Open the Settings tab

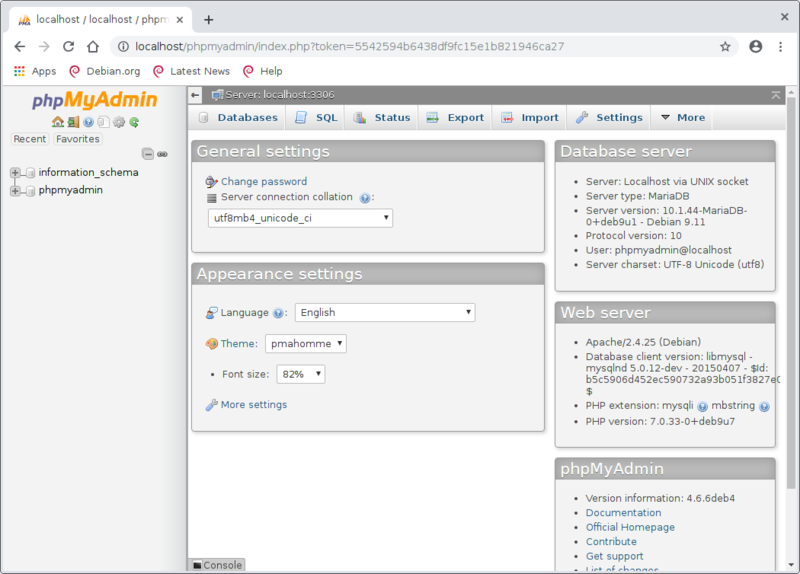609,118
